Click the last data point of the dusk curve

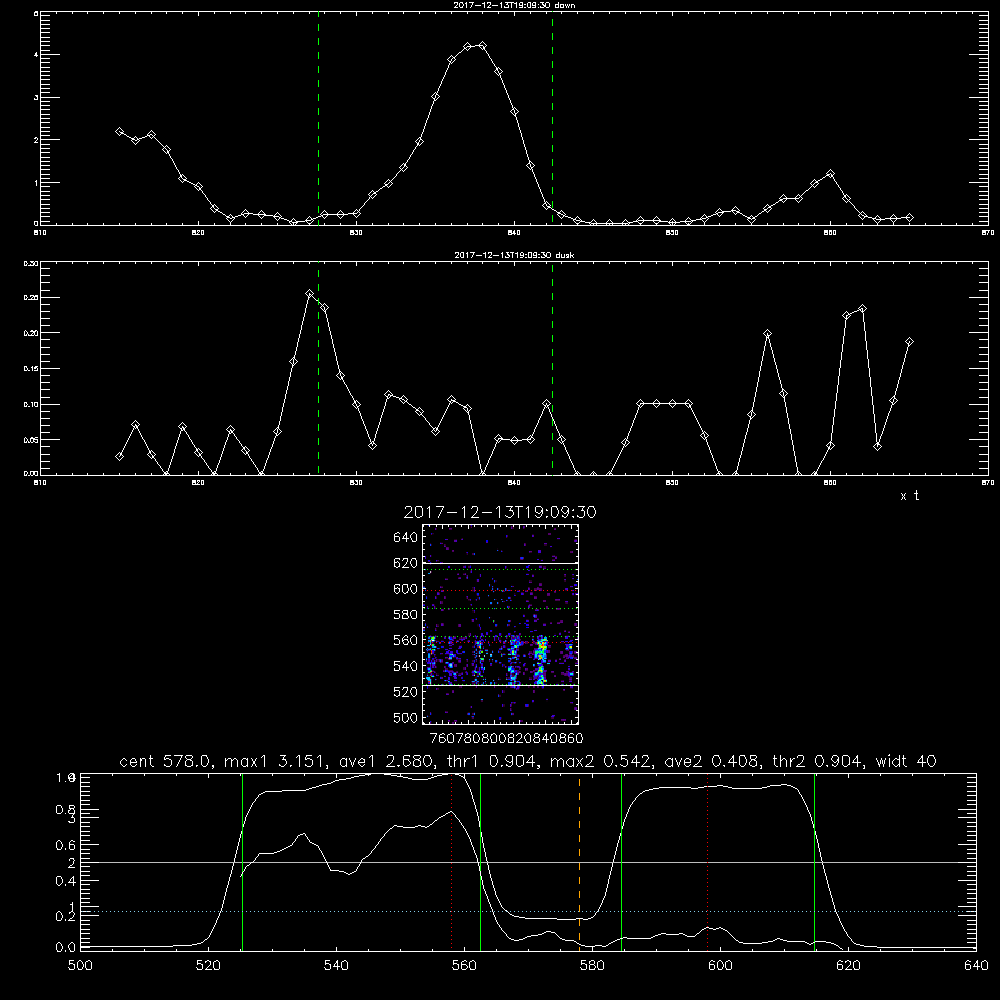pos(909,342)
